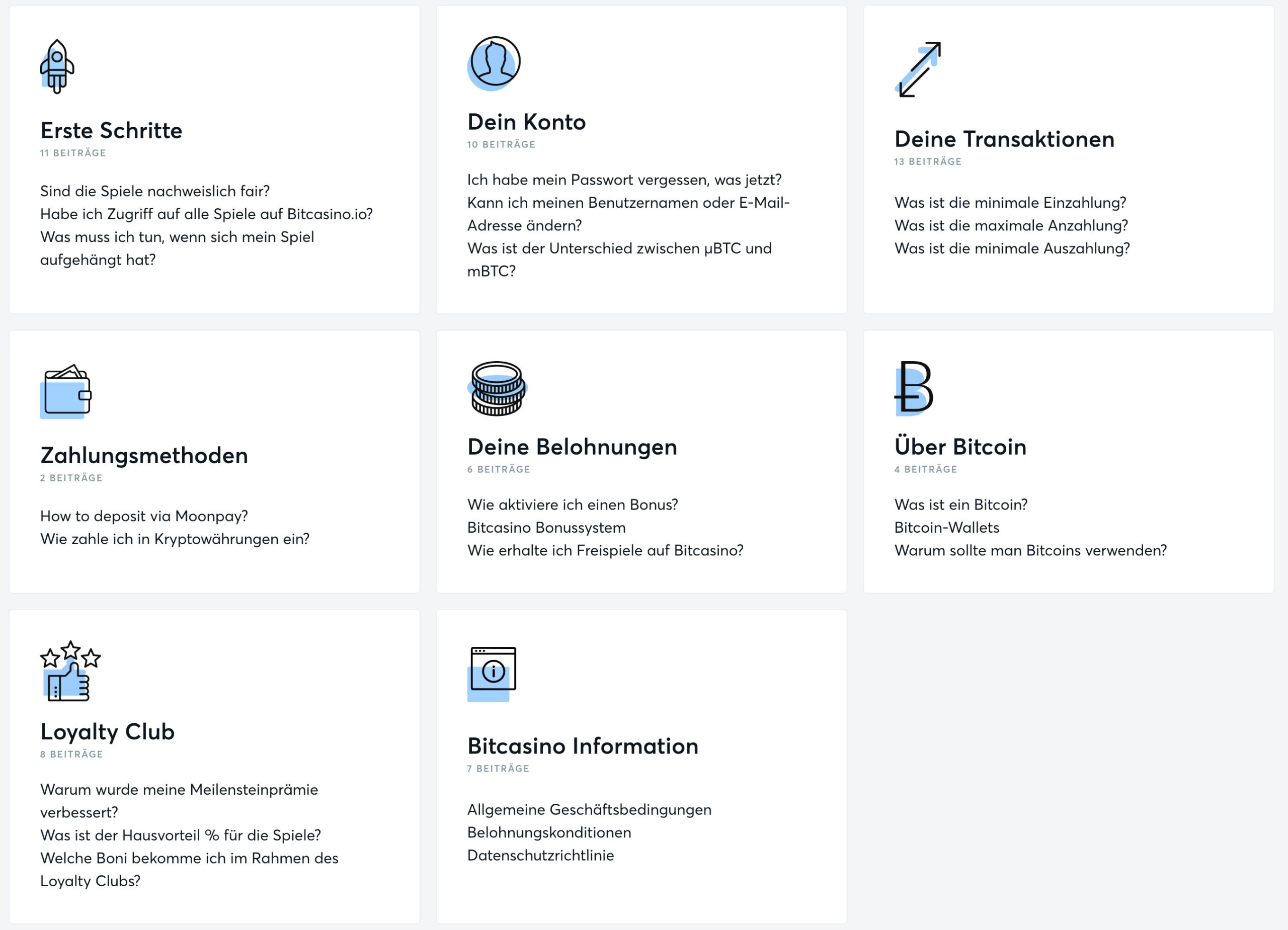Click the coin stack icon for Belohnungen
The image size is (1288, 930).
(498, 388)
